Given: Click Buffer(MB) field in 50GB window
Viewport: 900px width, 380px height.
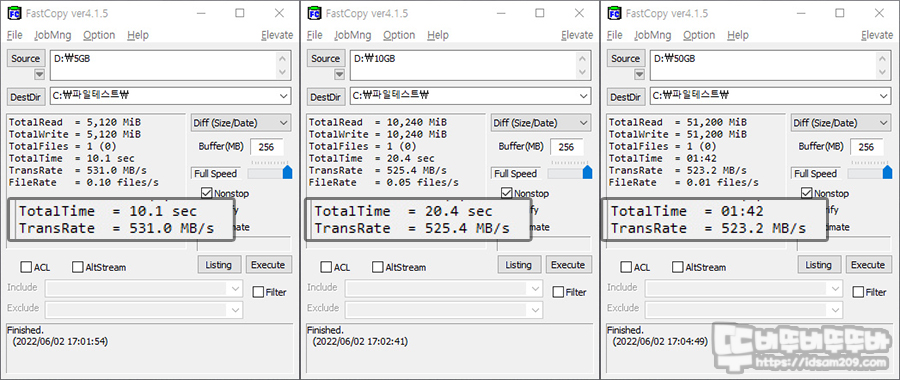Looking at the screenshot, I should pyautogui.click(x=867, y=147).
